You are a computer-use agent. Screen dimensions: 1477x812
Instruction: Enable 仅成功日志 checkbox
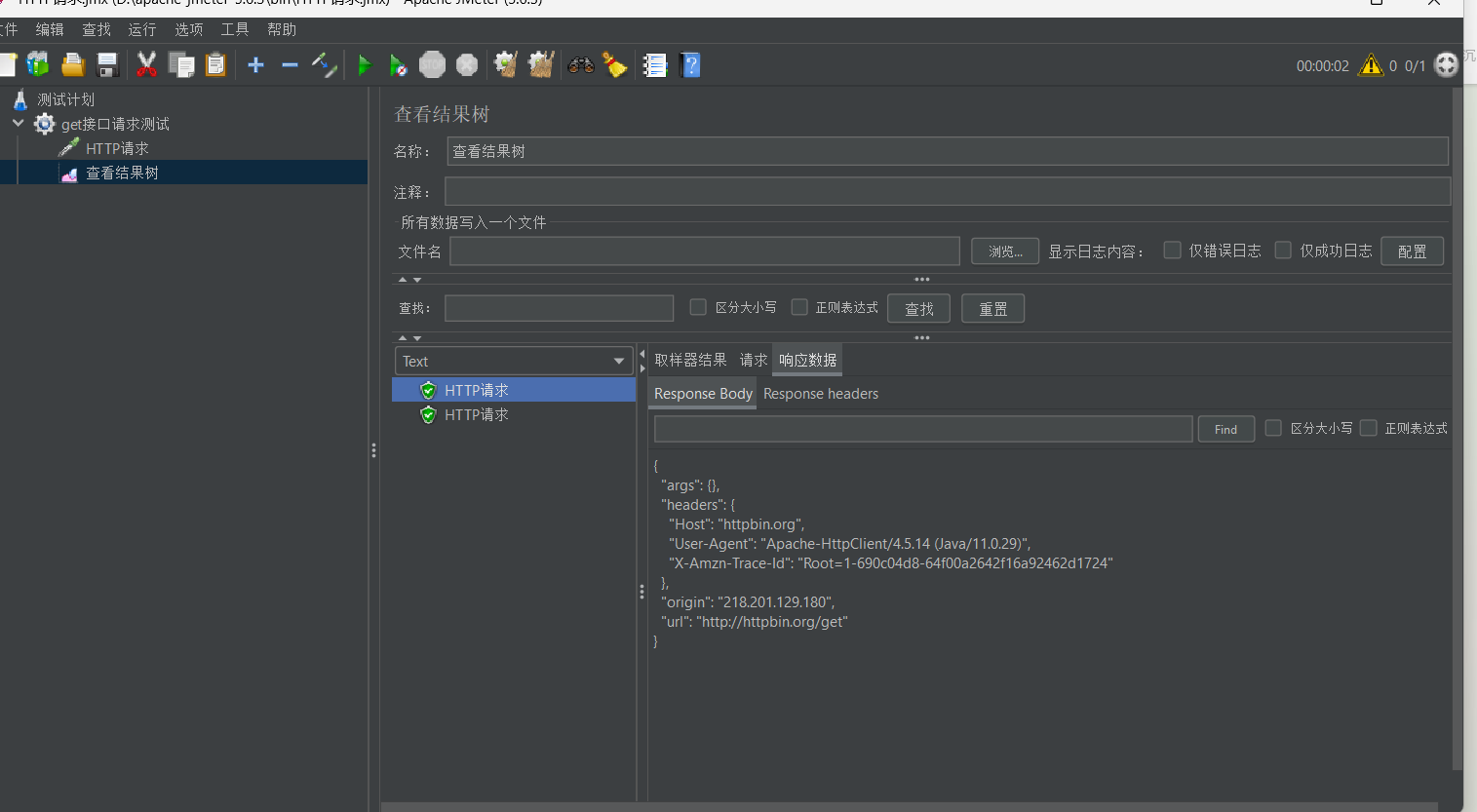pos(1284,251)
